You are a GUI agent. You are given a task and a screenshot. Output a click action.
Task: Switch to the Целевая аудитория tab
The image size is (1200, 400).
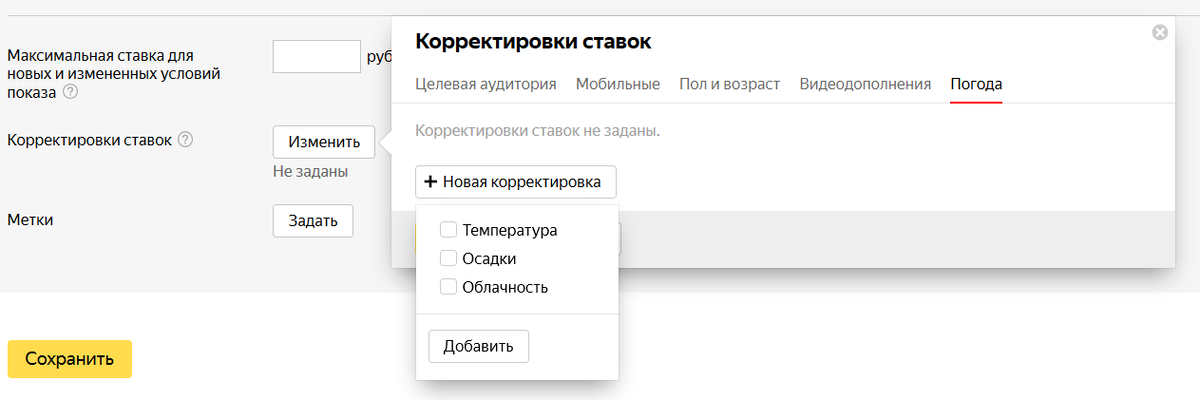tap(485, 84)
